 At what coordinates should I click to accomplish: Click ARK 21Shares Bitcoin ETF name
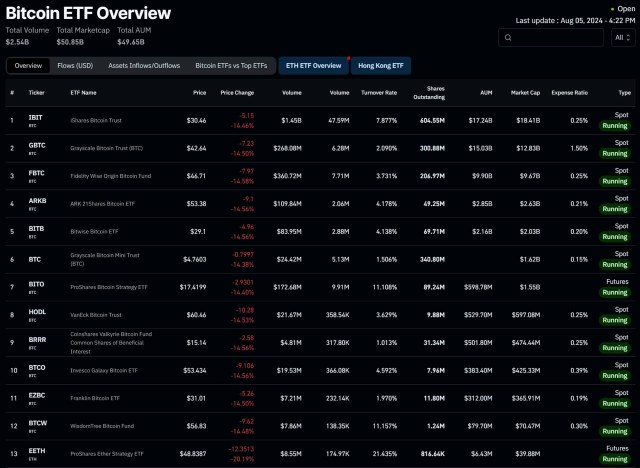pyautogui.click(x=102, y=204)
